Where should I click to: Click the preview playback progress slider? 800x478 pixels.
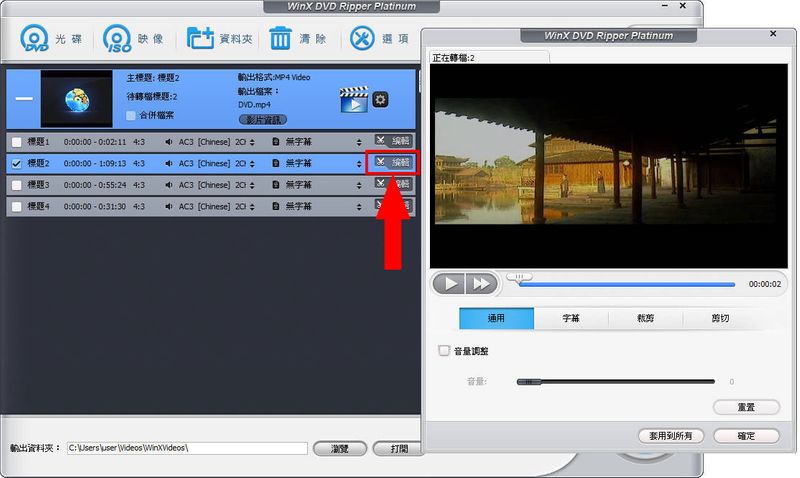(627, 284)
